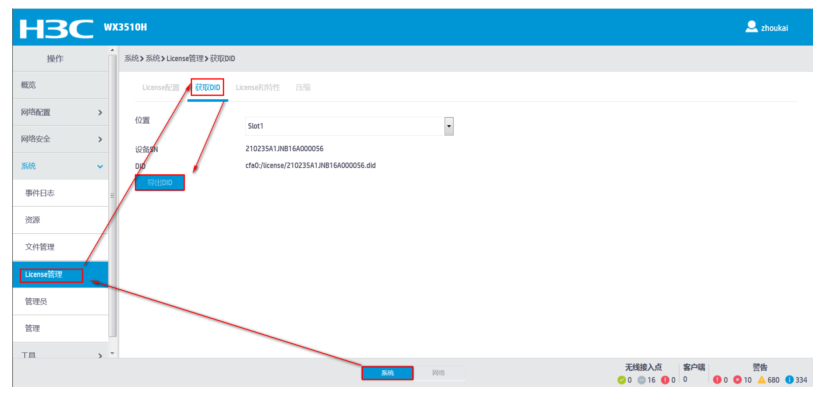
Task: Click sidebar scrollbar up arrow
Action: [112, 50]
